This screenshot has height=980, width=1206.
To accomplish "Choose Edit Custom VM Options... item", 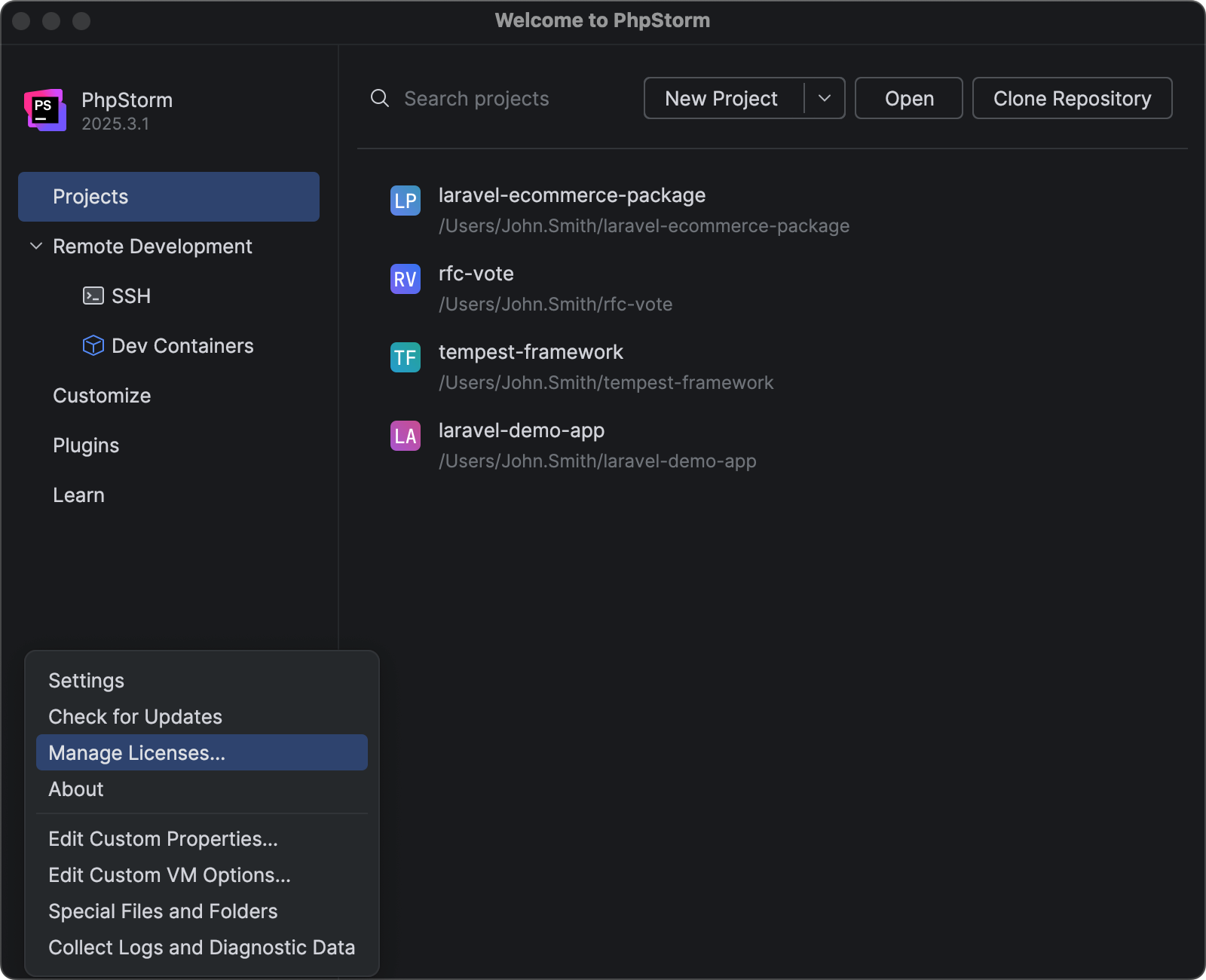I will (202, 875).
